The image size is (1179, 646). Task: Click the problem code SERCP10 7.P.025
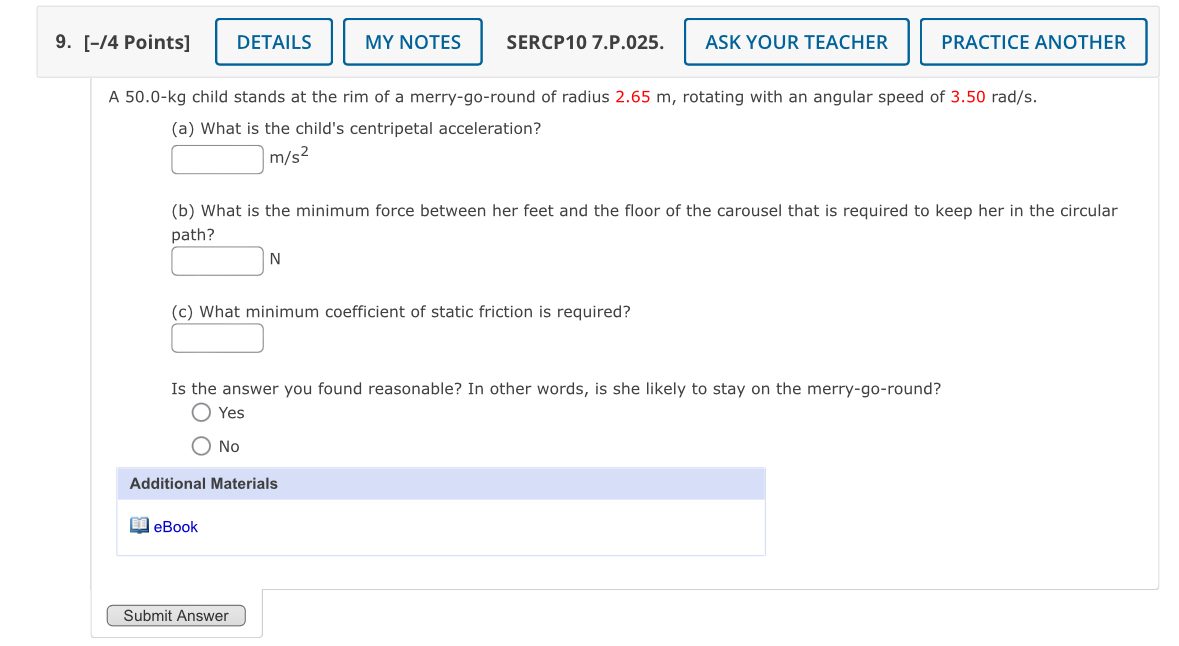point(585,42)
